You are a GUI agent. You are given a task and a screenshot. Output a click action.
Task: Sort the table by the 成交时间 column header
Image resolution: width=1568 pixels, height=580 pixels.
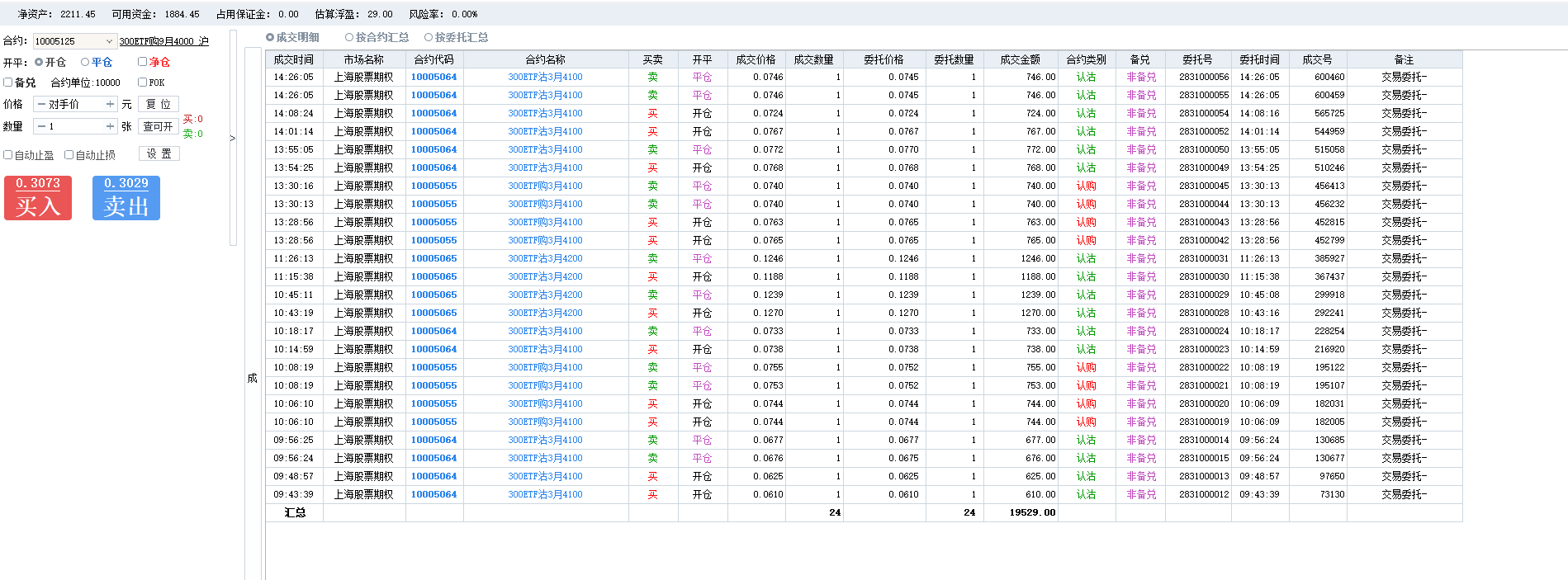[293, 59]
